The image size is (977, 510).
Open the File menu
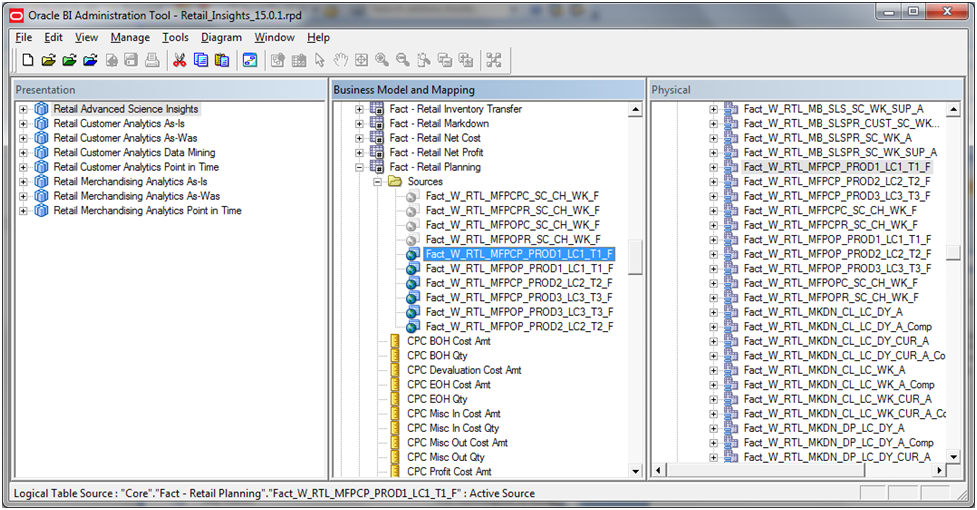click(24, 37)
